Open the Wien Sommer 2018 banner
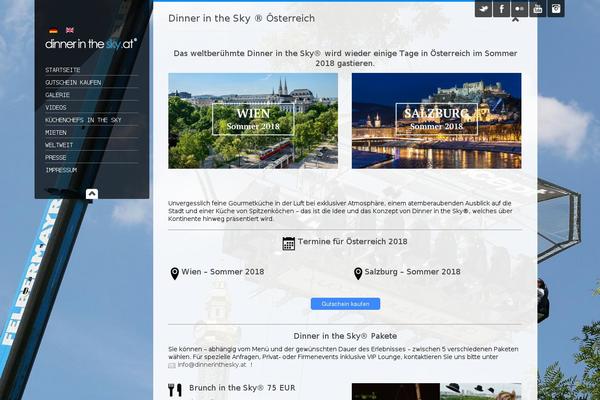600x400 pixels. point(253,121)
